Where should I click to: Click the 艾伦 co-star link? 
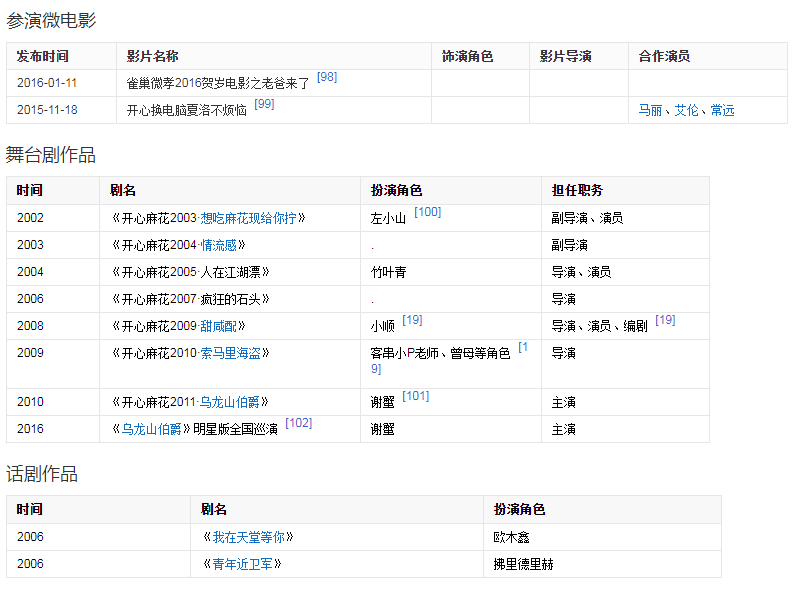[686, 110]
